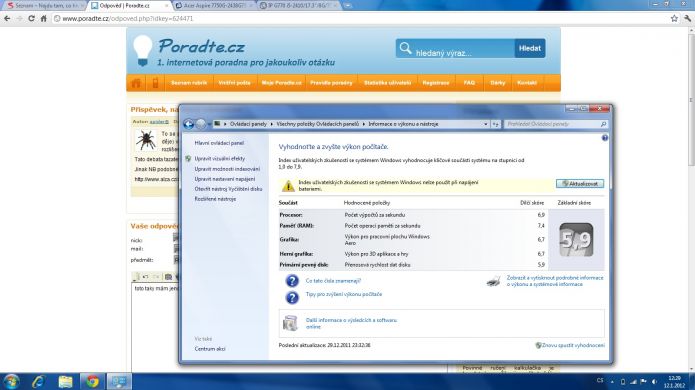Click the printer icon for detailed report
This screenshot has width=695, height=390.
pos(494,281)
